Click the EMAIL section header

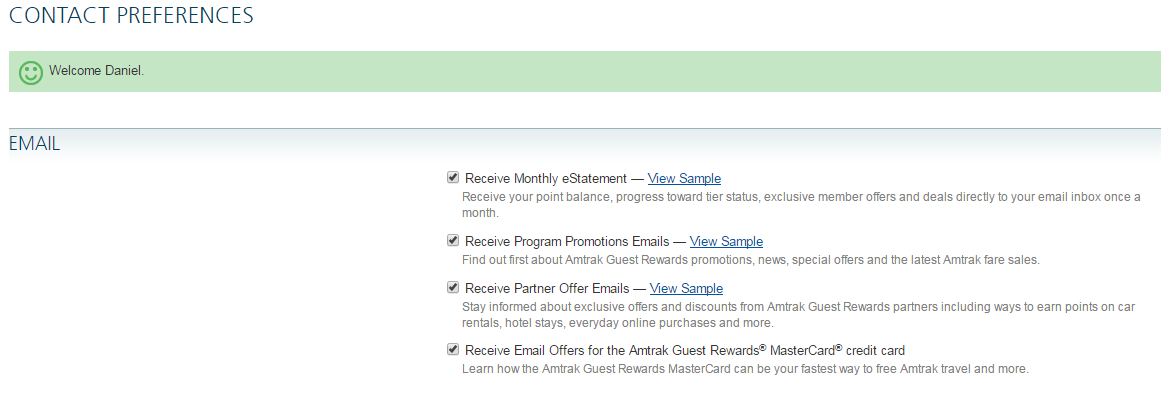click(35, 144)
